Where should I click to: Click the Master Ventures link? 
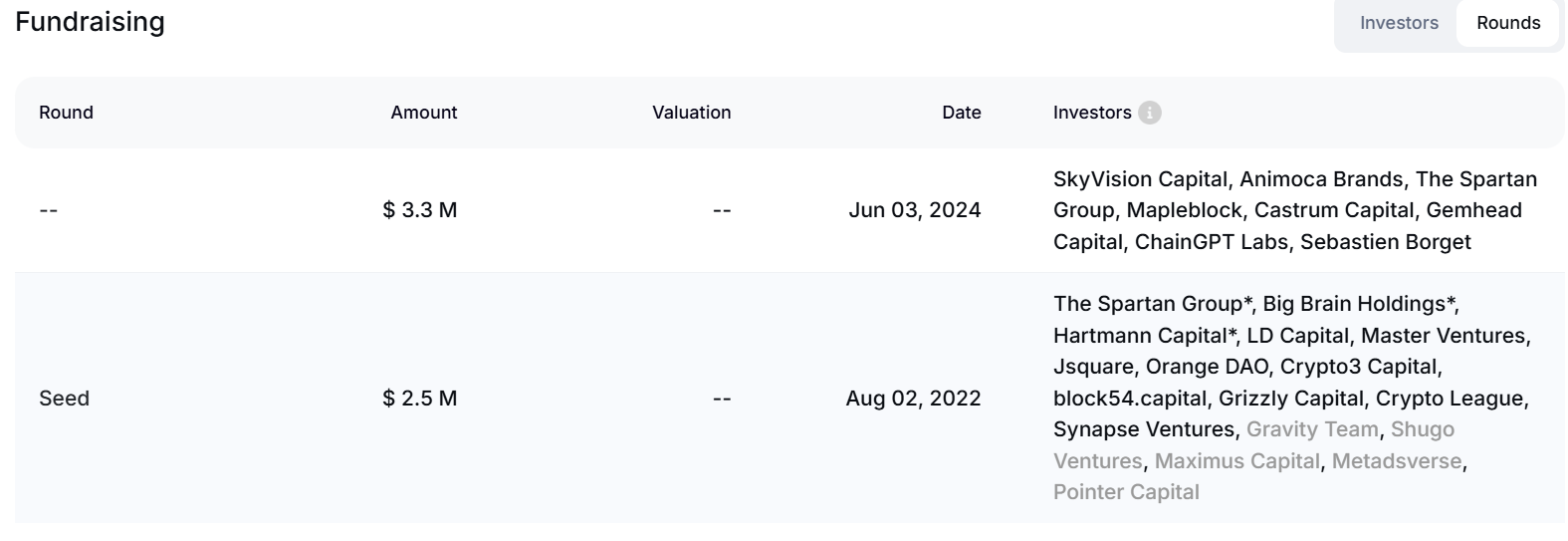coord(1444,336)
